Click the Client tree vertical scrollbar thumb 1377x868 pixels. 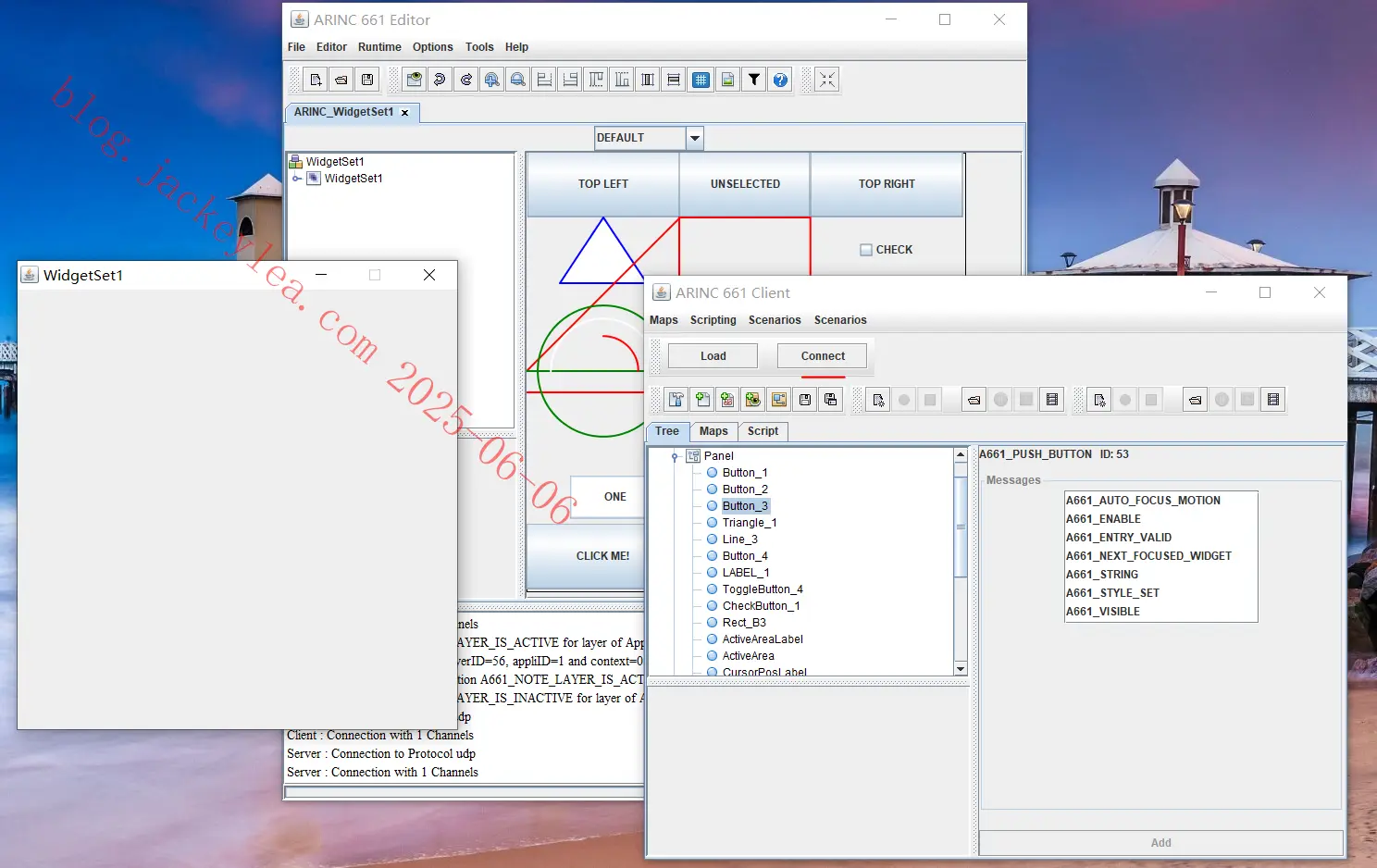tap(961, 527)
